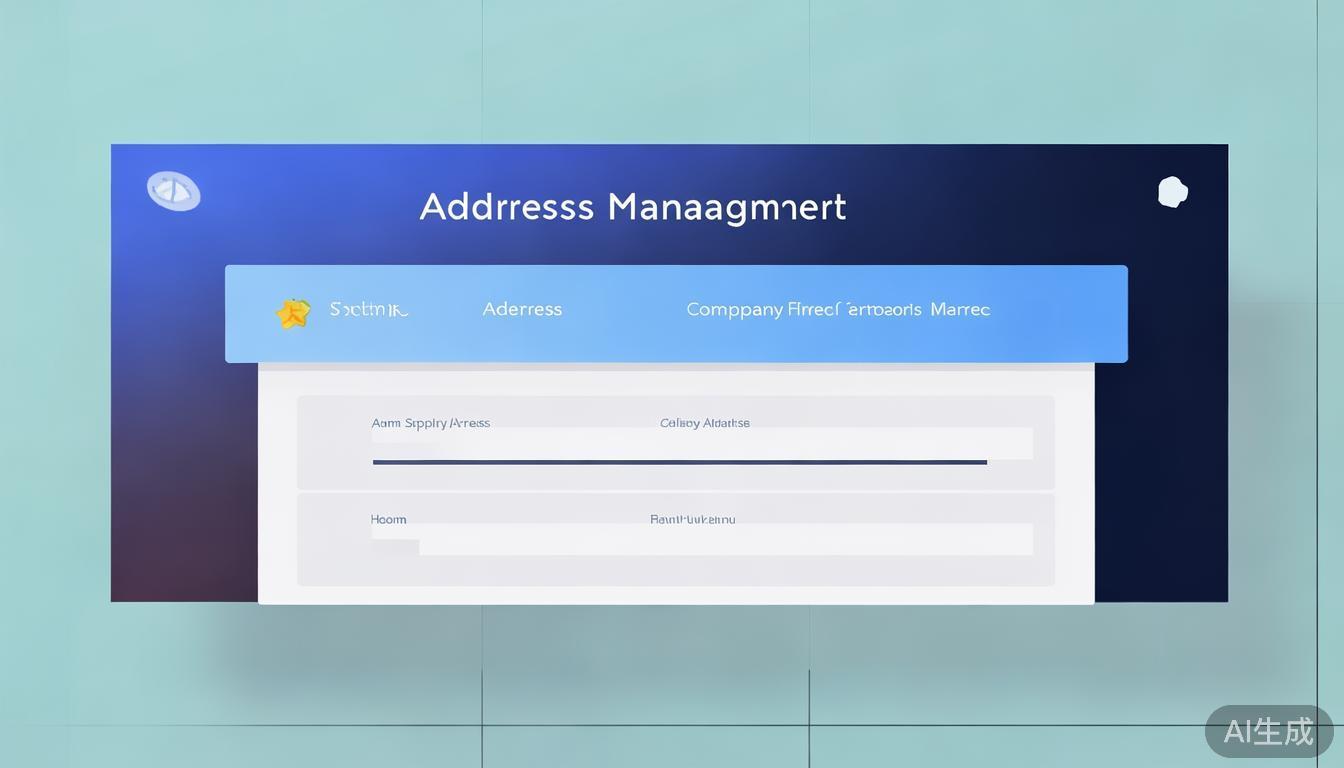This screenshot has width=1344, height=768.
Task: Click the white blob icon top-right
Action: 1172,192
